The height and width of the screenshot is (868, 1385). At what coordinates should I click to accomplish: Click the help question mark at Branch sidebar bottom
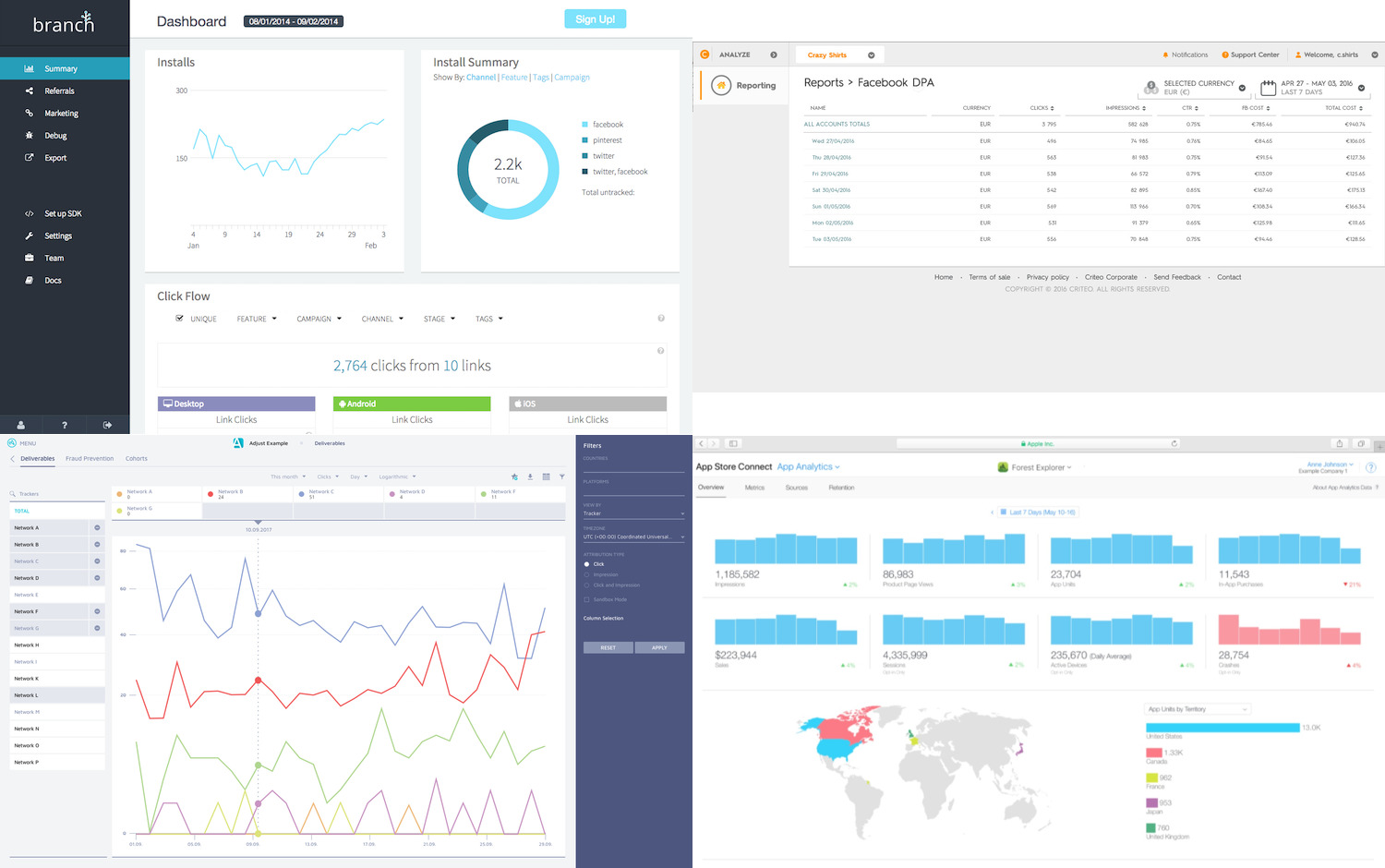click(x=64, y=425)
